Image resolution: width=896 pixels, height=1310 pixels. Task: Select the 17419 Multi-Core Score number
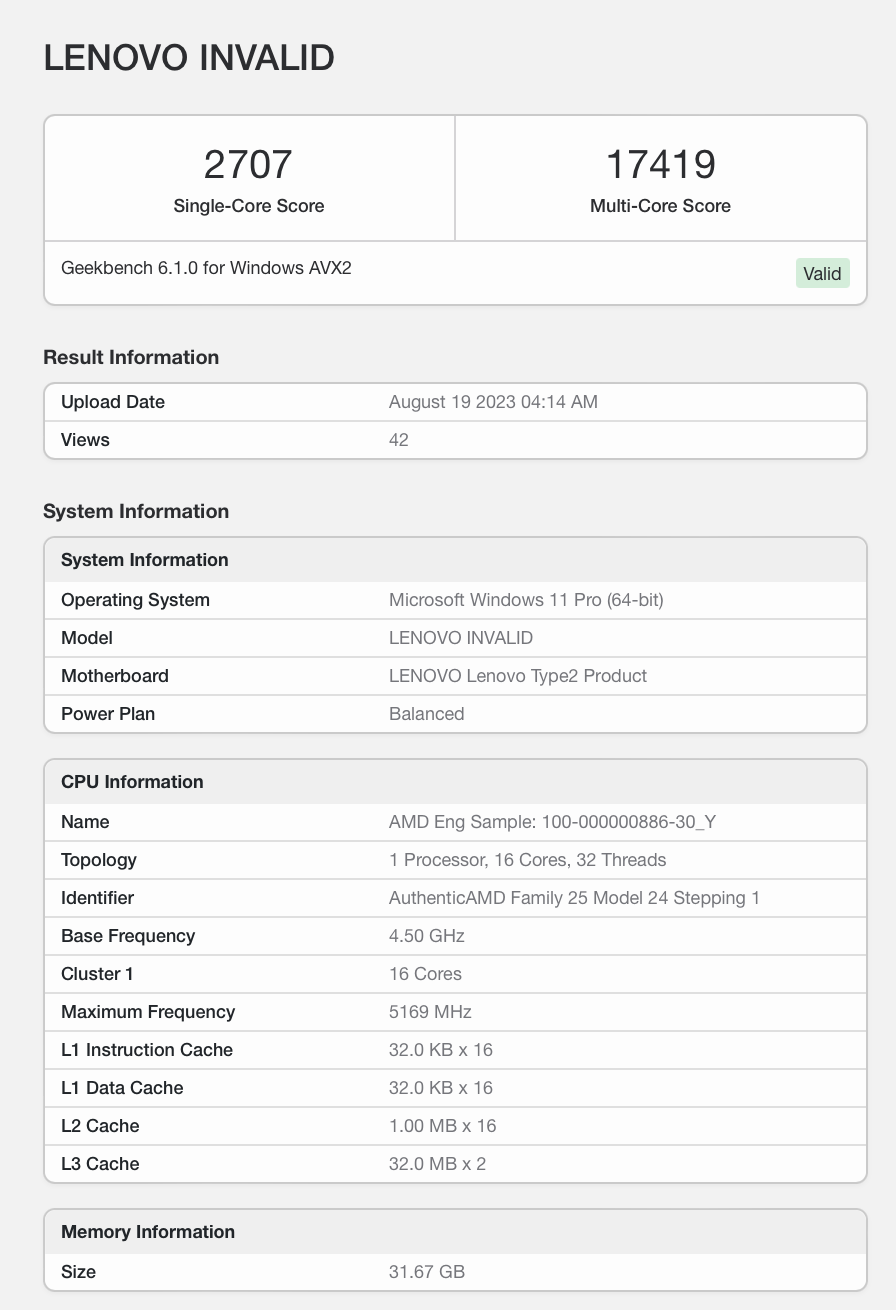click(x=660, y=165)
